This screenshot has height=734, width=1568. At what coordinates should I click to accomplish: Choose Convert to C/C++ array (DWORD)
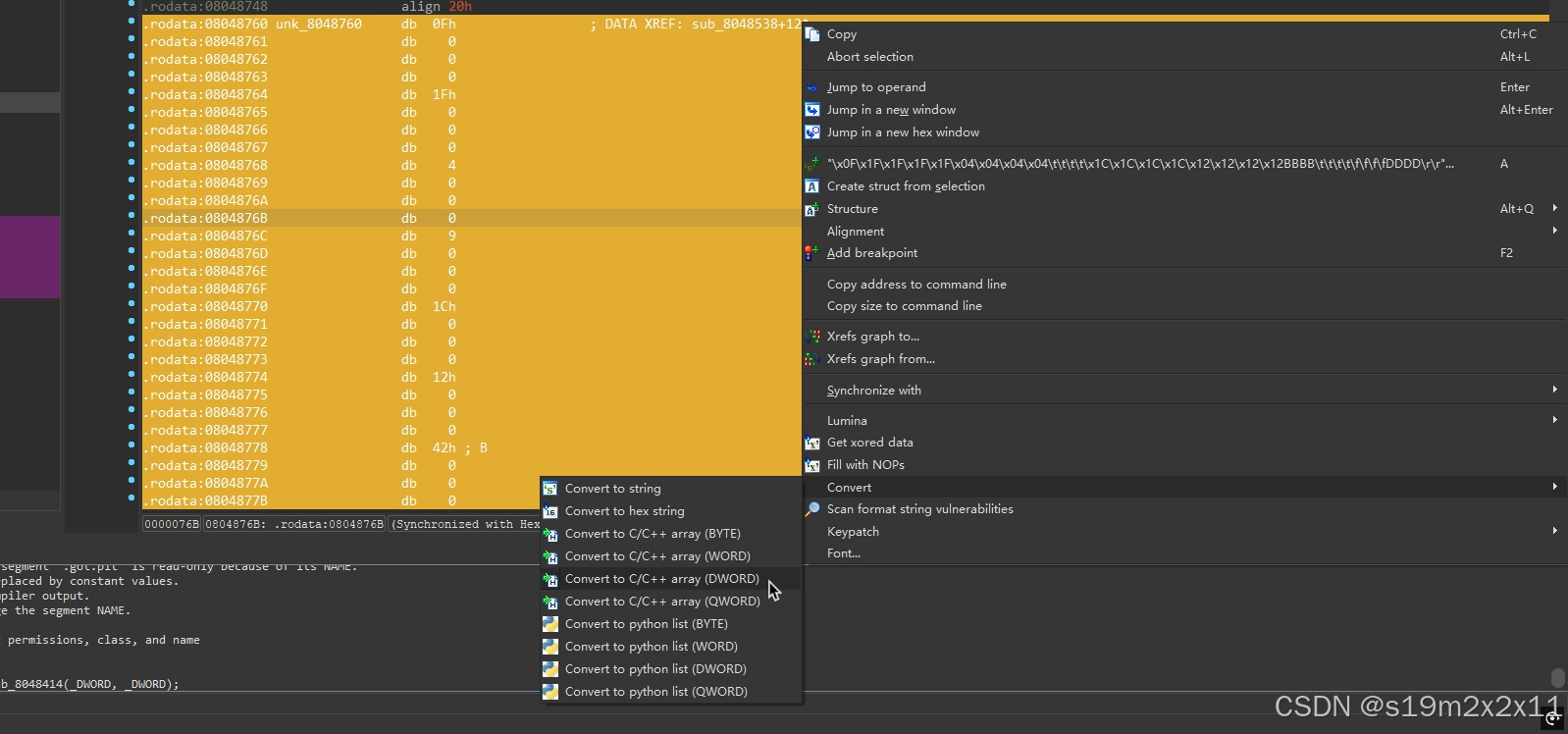[x=661, y=579]
